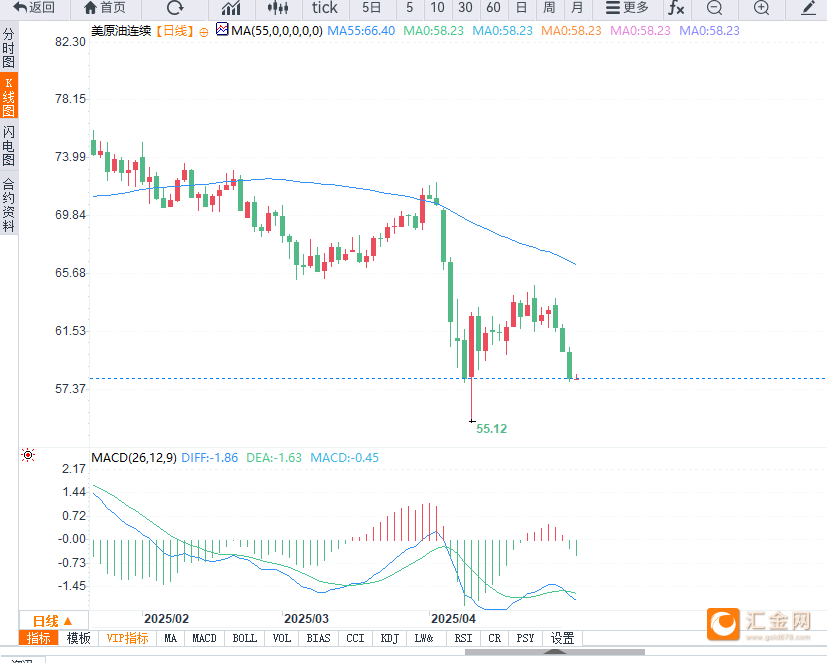Open the VIP指标 tab

127,638
